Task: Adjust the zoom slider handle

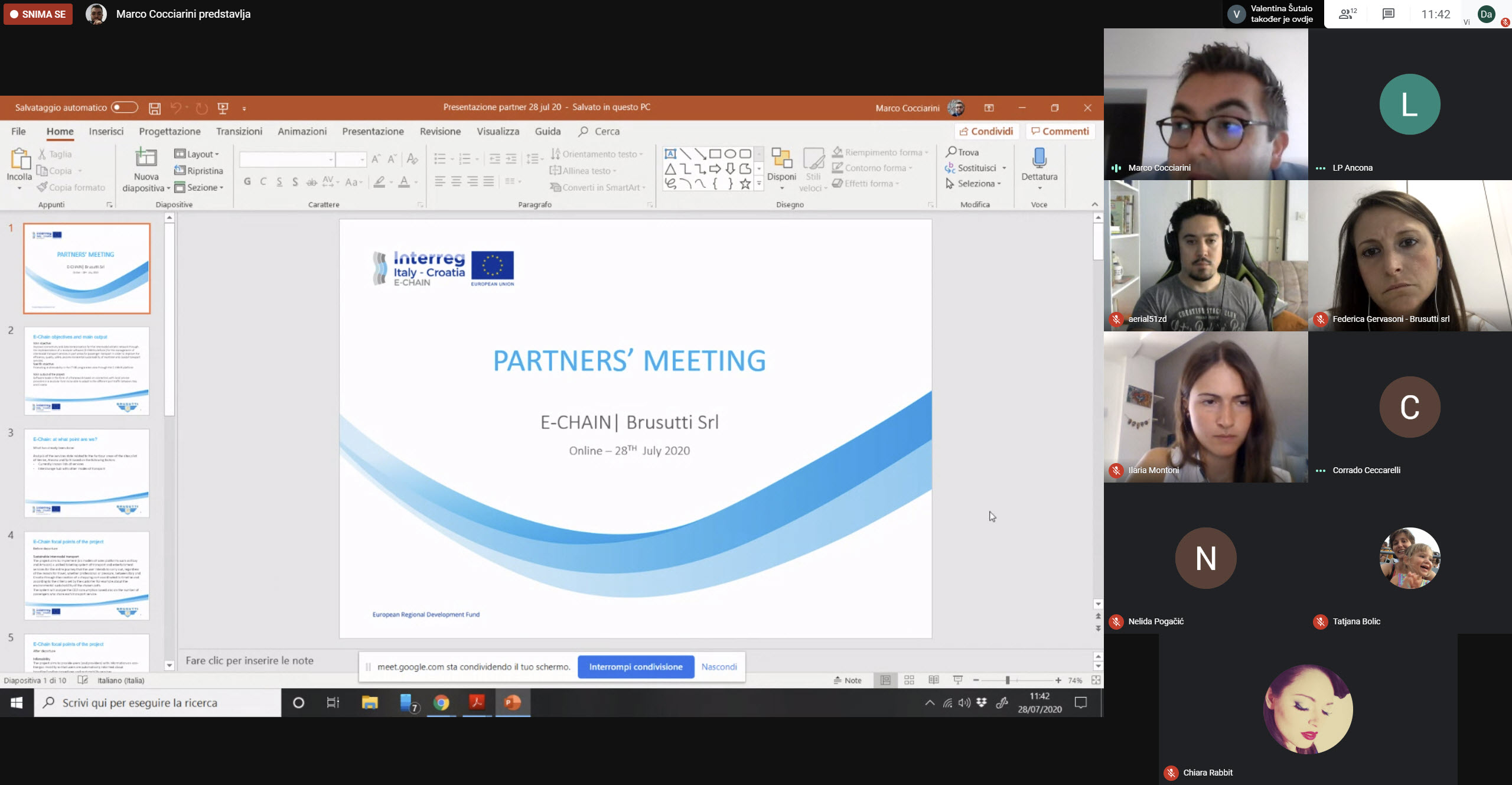Action: pos(1008,680)
